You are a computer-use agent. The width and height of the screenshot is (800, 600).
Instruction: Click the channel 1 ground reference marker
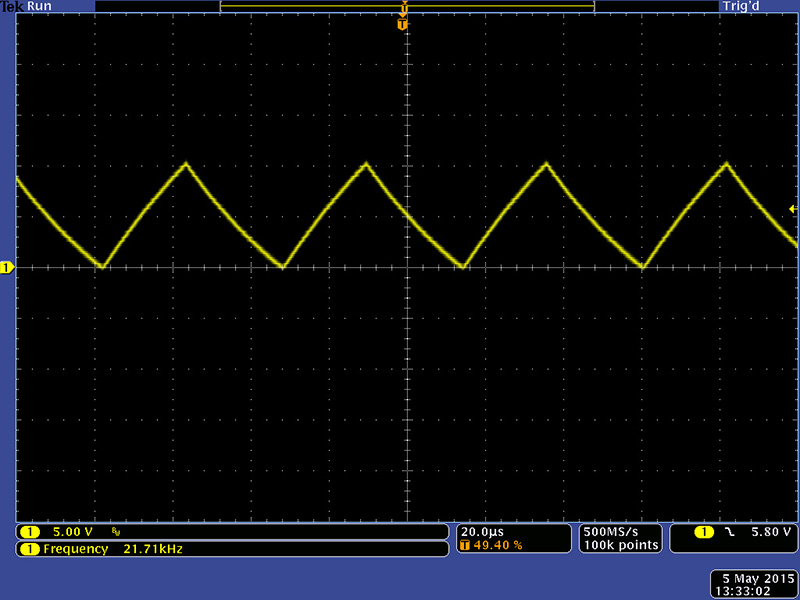tap(6, 267)
